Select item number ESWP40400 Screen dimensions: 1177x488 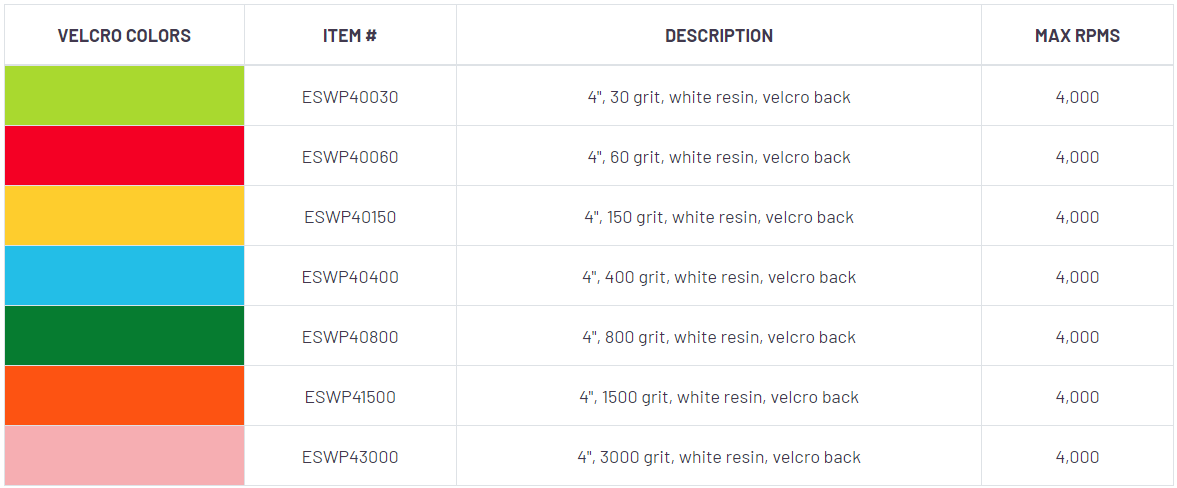coord(350,277)
